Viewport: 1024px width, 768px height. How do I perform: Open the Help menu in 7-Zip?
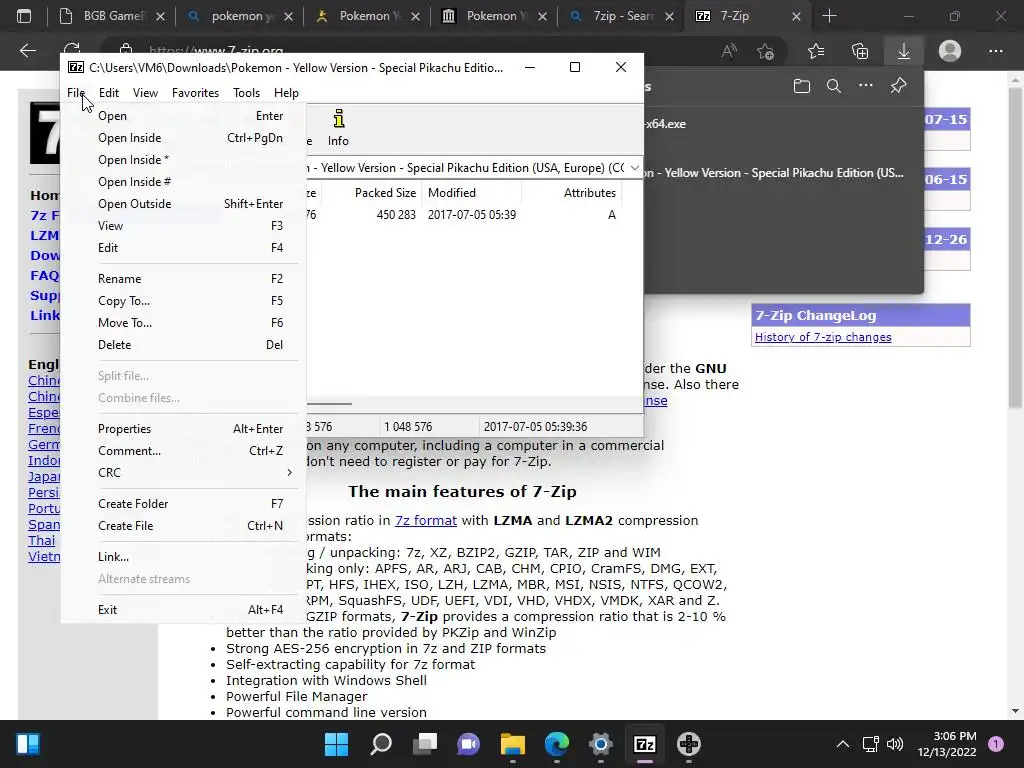(x=286, y=93)
